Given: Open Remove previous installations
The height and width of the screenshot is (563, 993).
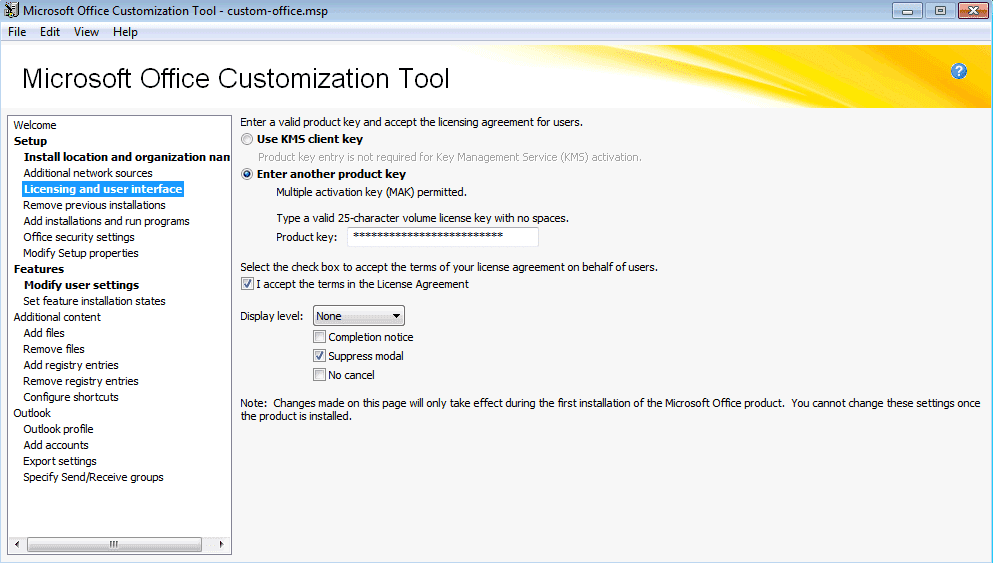Looking at the screenshot, I should (94, 205).
